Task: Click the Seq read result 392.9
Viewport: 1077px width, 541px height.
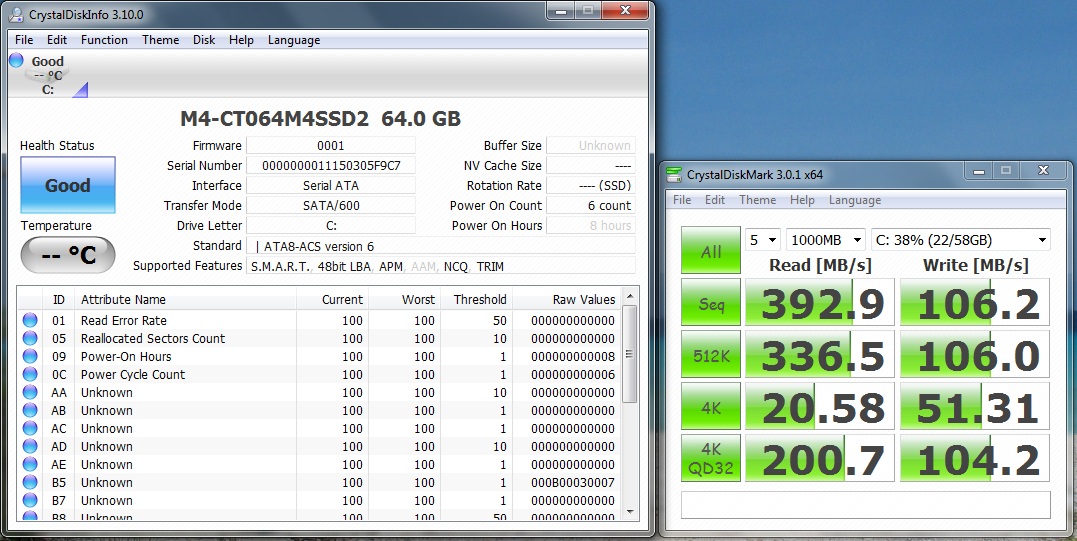Action: [820, 302]
